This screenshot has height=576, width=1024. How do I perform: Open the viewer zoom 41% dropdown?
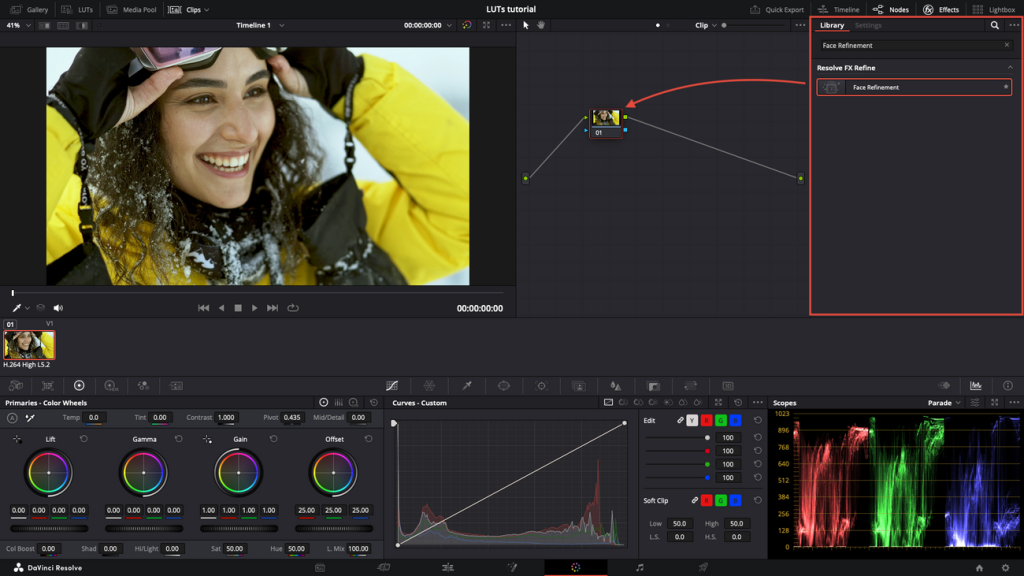click(x=18, y=25)
